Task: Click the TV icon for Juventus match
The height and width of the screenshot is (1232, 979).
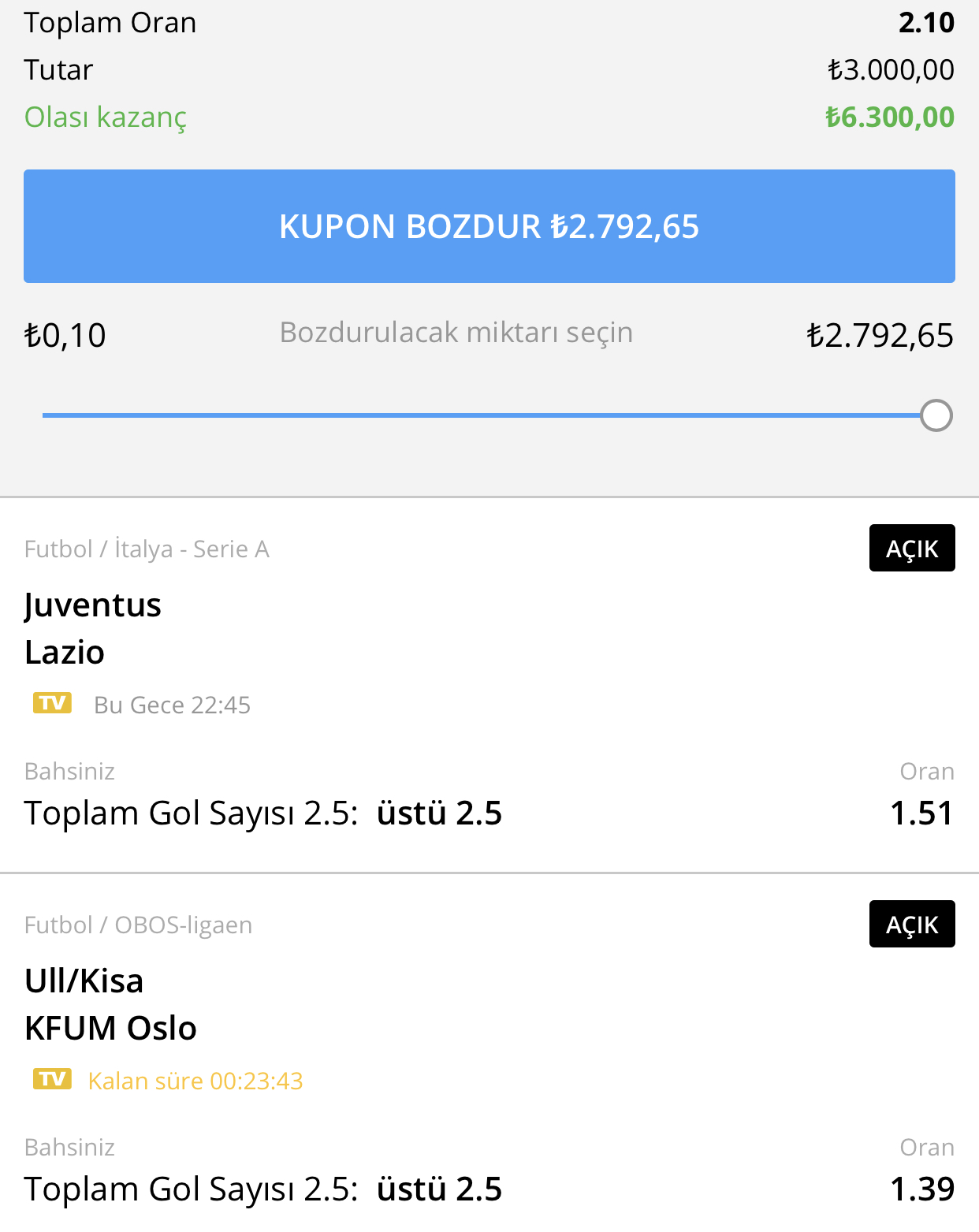Action: click(x=52, y=703)
